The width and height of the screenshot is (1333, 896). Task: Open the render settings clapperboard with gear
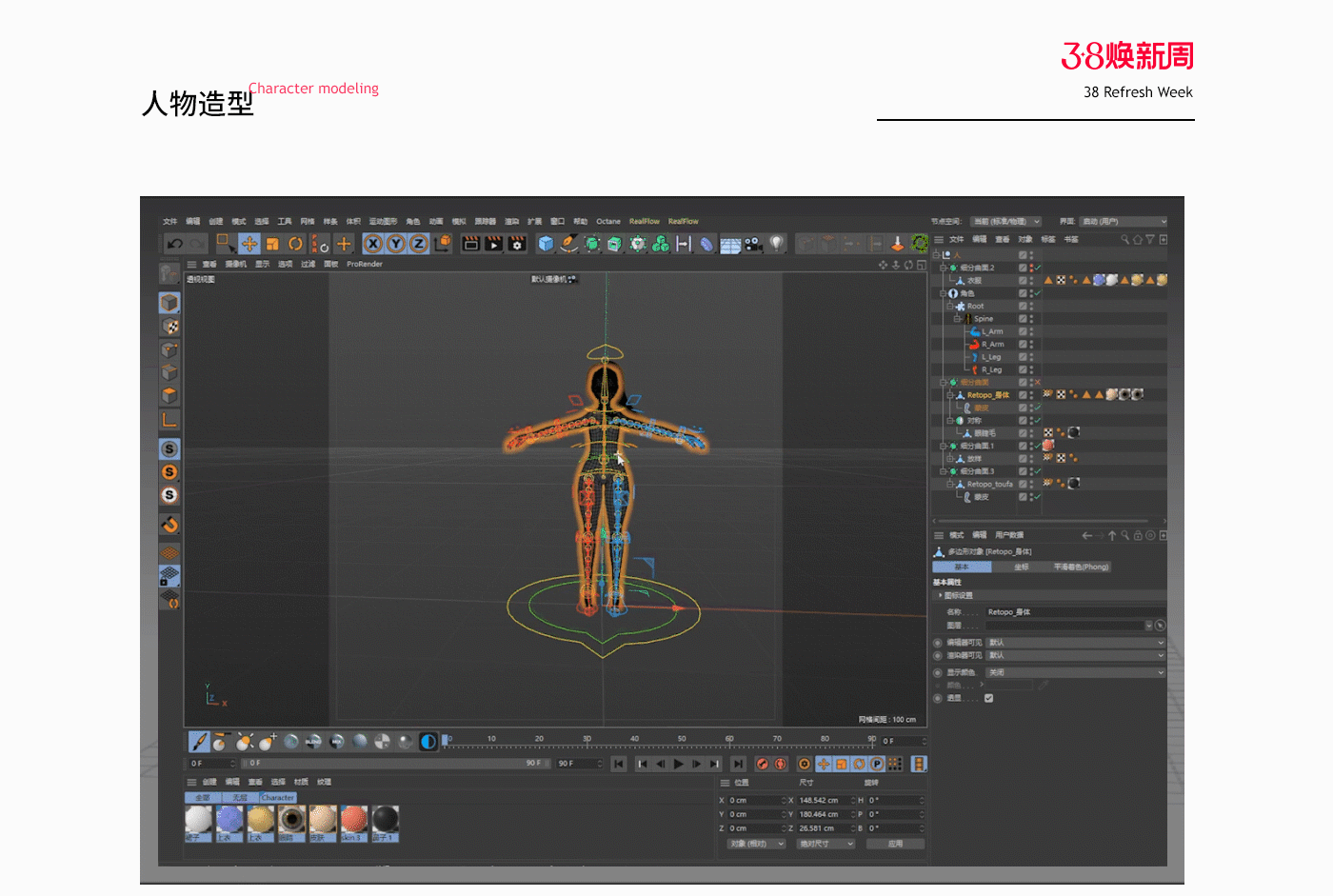click(x=517, y=244)
